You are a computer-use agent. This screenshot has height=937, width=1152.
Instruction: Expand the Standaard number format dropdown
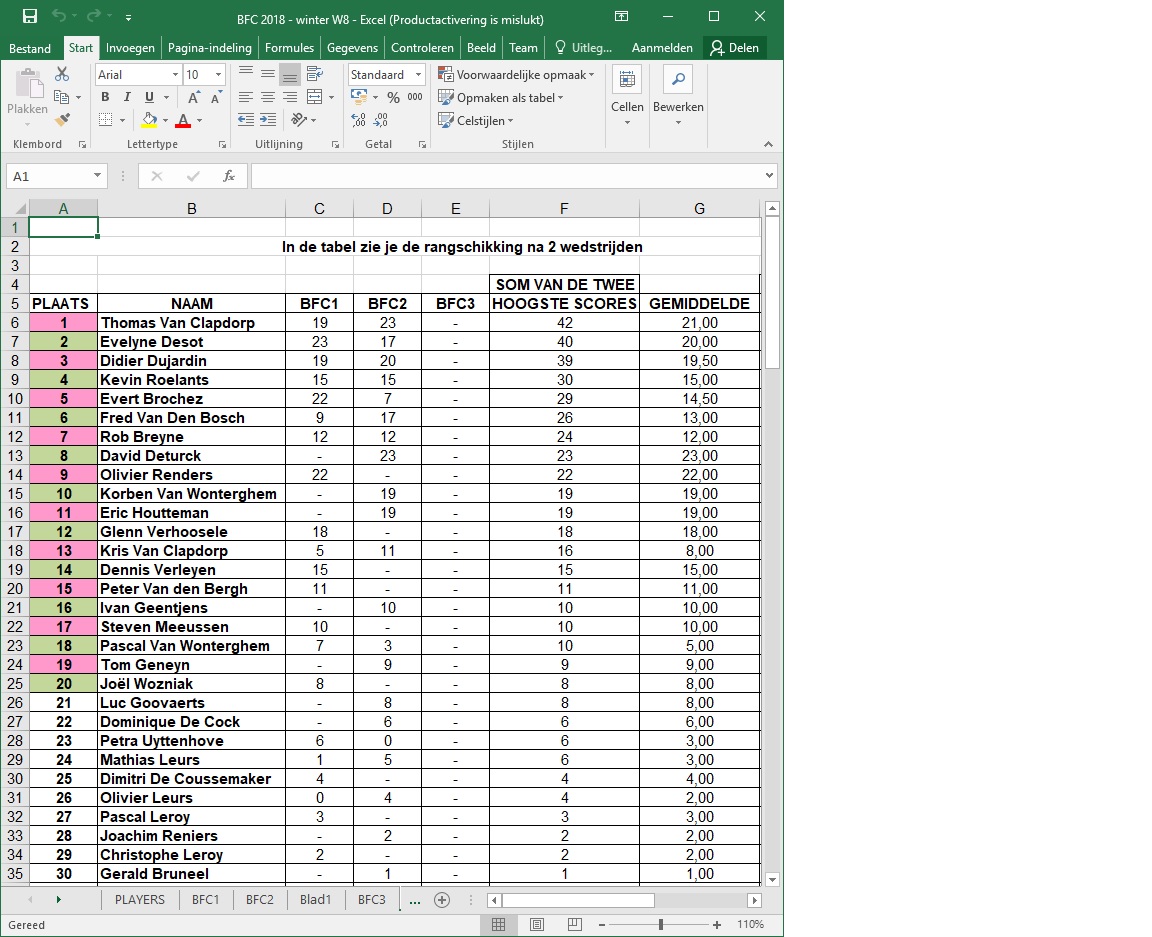pyautogui.click(x=417, y=75)
